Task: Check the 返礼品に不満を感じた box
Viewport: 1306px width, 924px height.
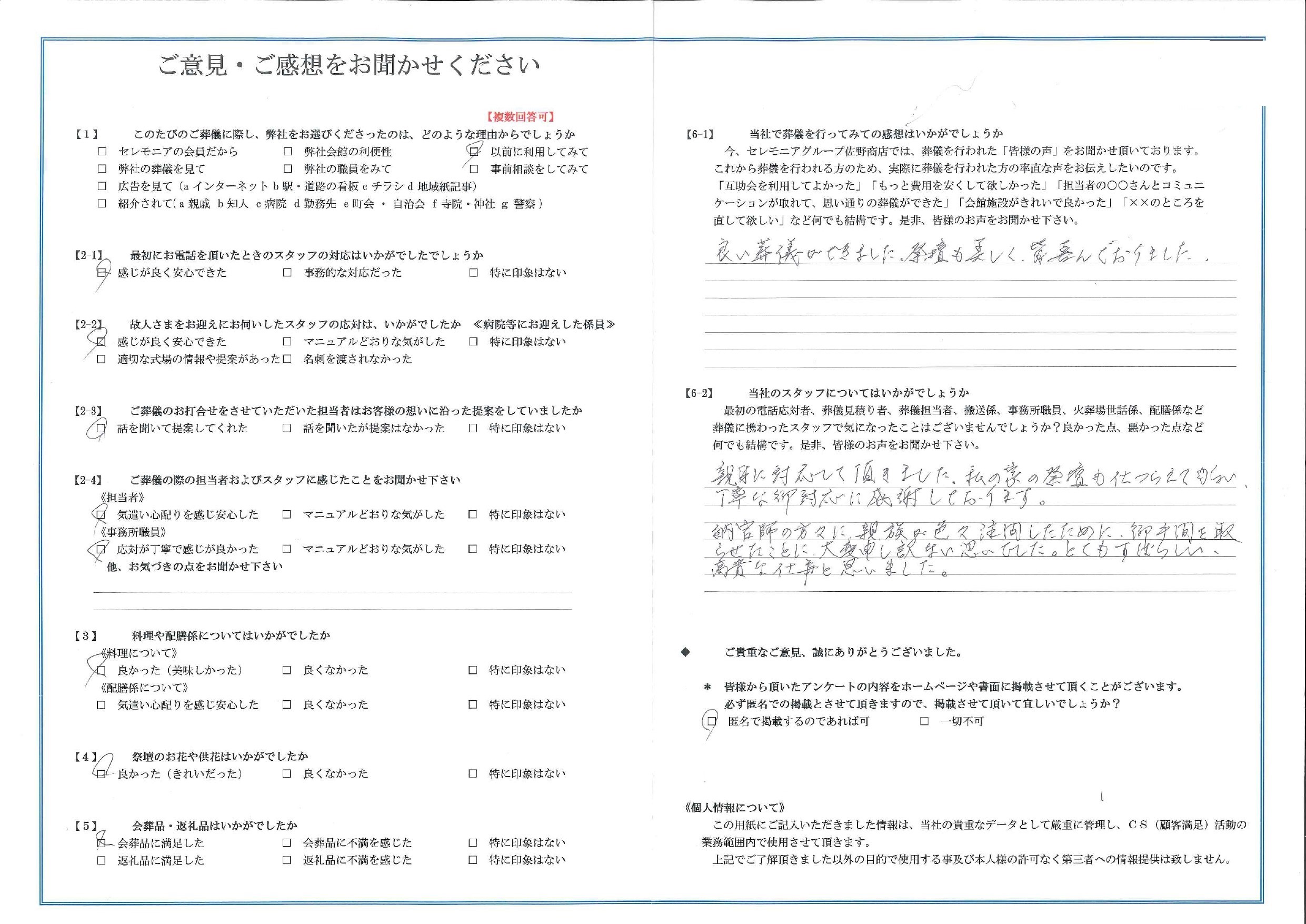Action: pos(287,860)
